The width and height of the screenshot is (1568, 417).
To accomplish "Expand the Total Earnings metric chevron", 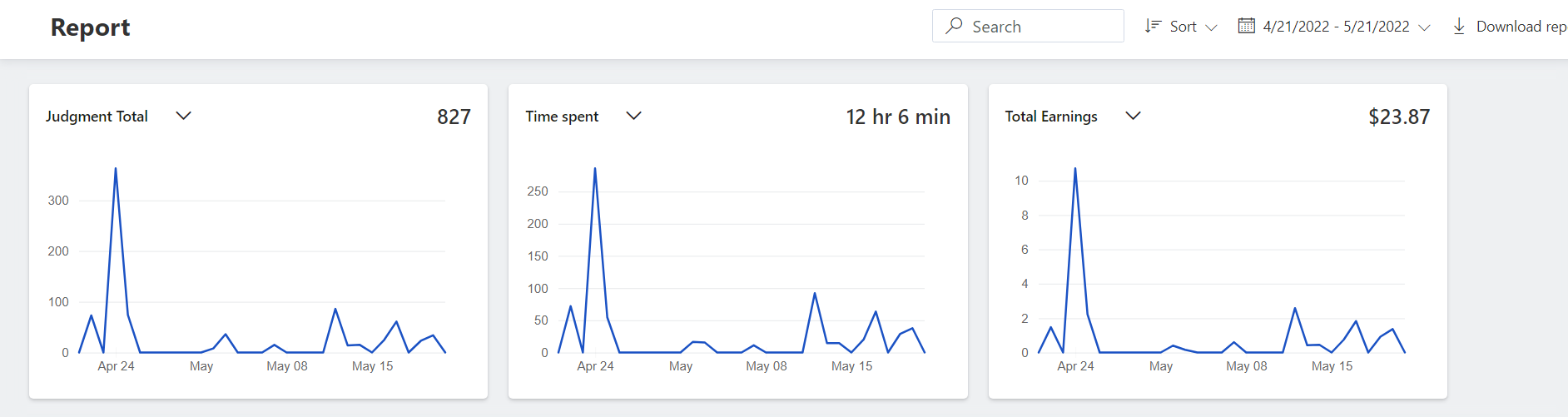I will [x=1133, y=116].
